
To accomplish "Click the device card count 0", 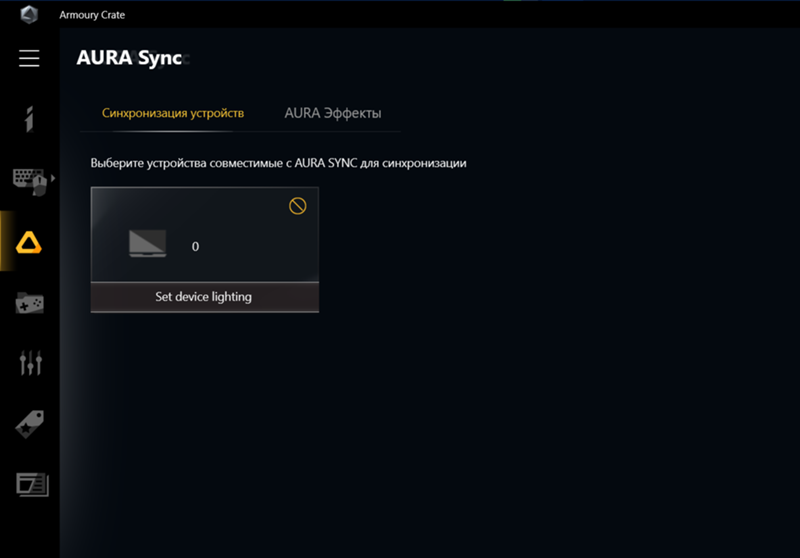I will (x=195, y=247).
